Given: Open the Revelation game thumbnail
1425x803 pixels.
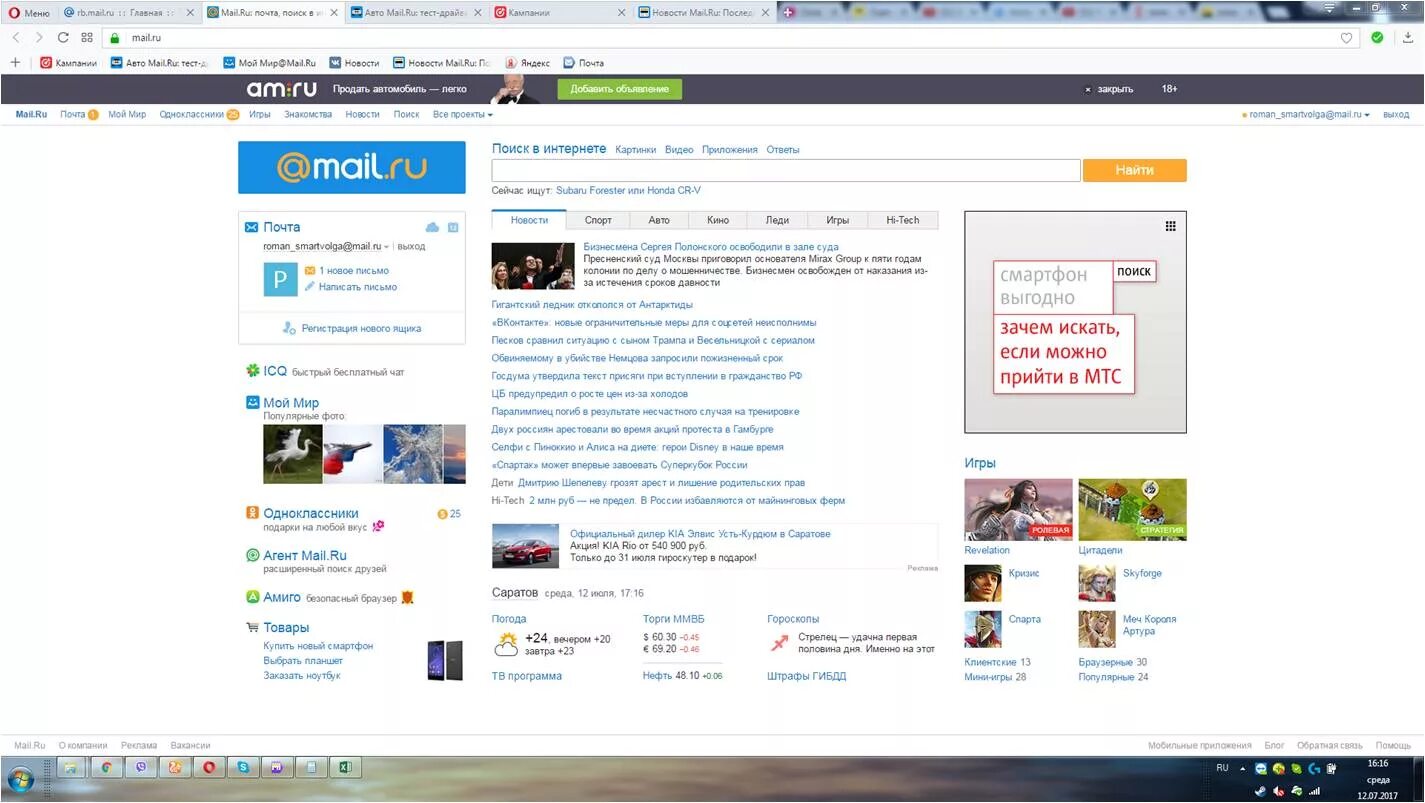Looking at the screenshot, I should click(1018, 510).
